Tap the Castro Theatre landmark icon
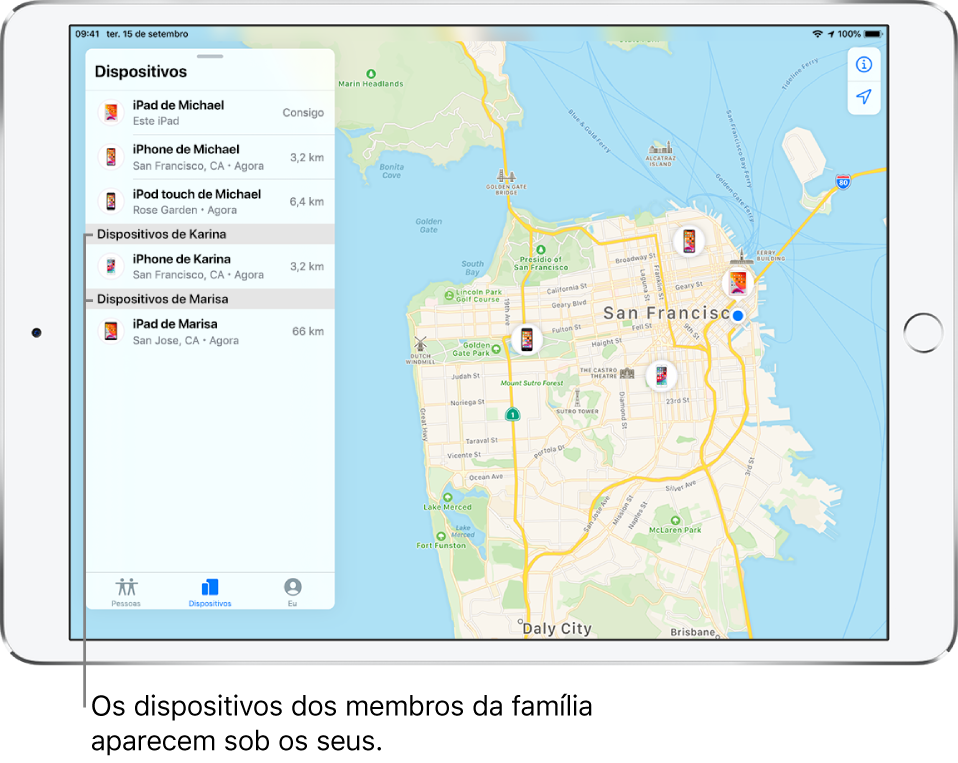Viewport: 958px width, 763px height. pos(627,373)
